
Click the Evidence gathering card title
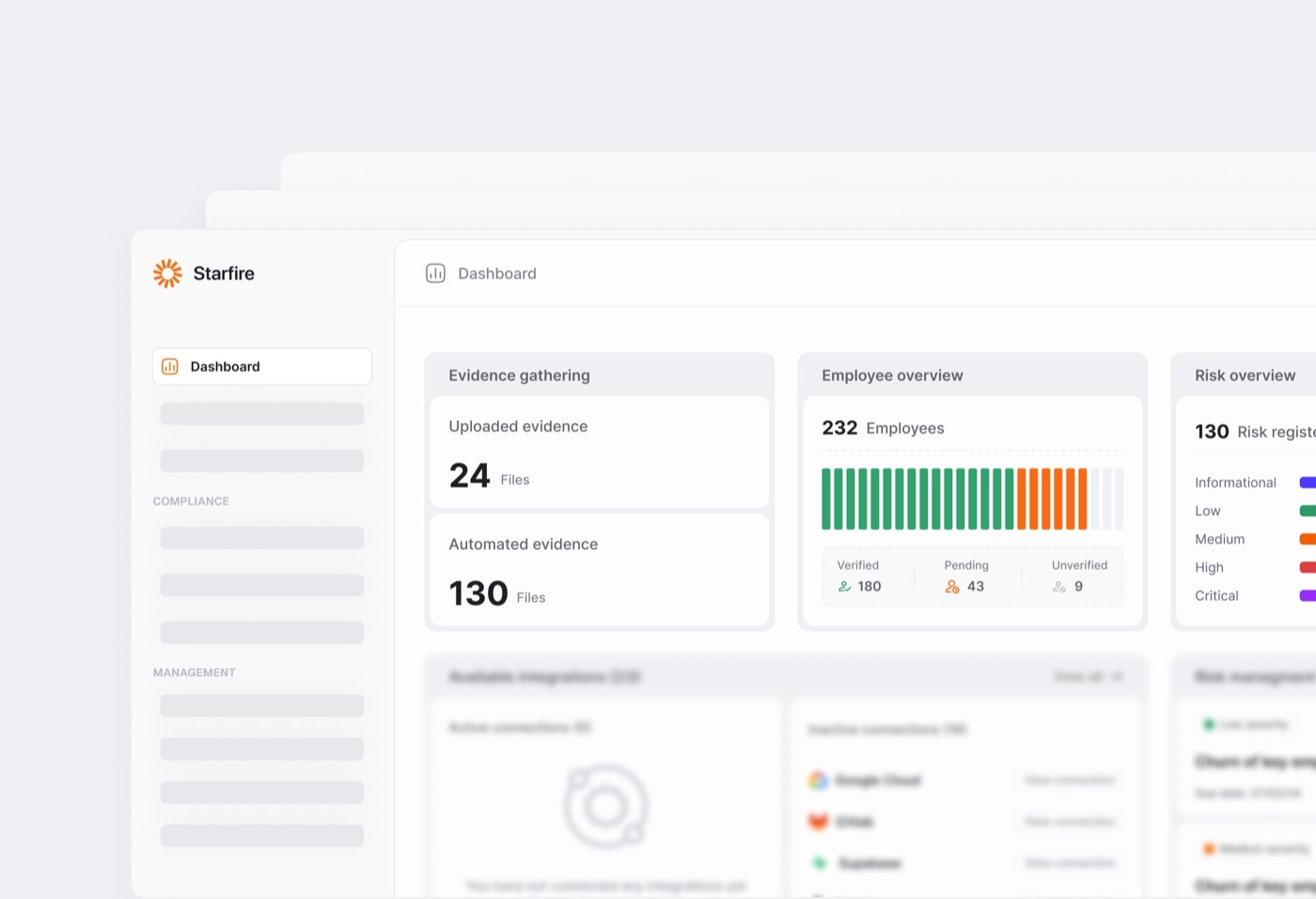pos(519,375)
